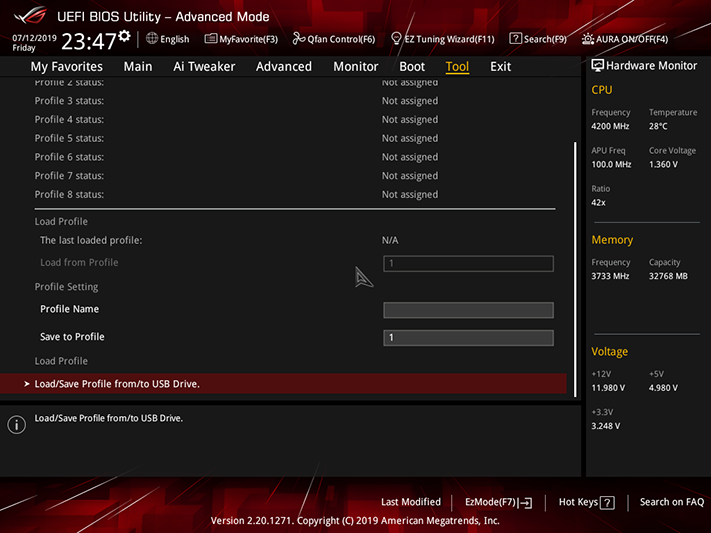Click the Save to Profile label
The height and width of the screenshot is (533, 711).
72,337
